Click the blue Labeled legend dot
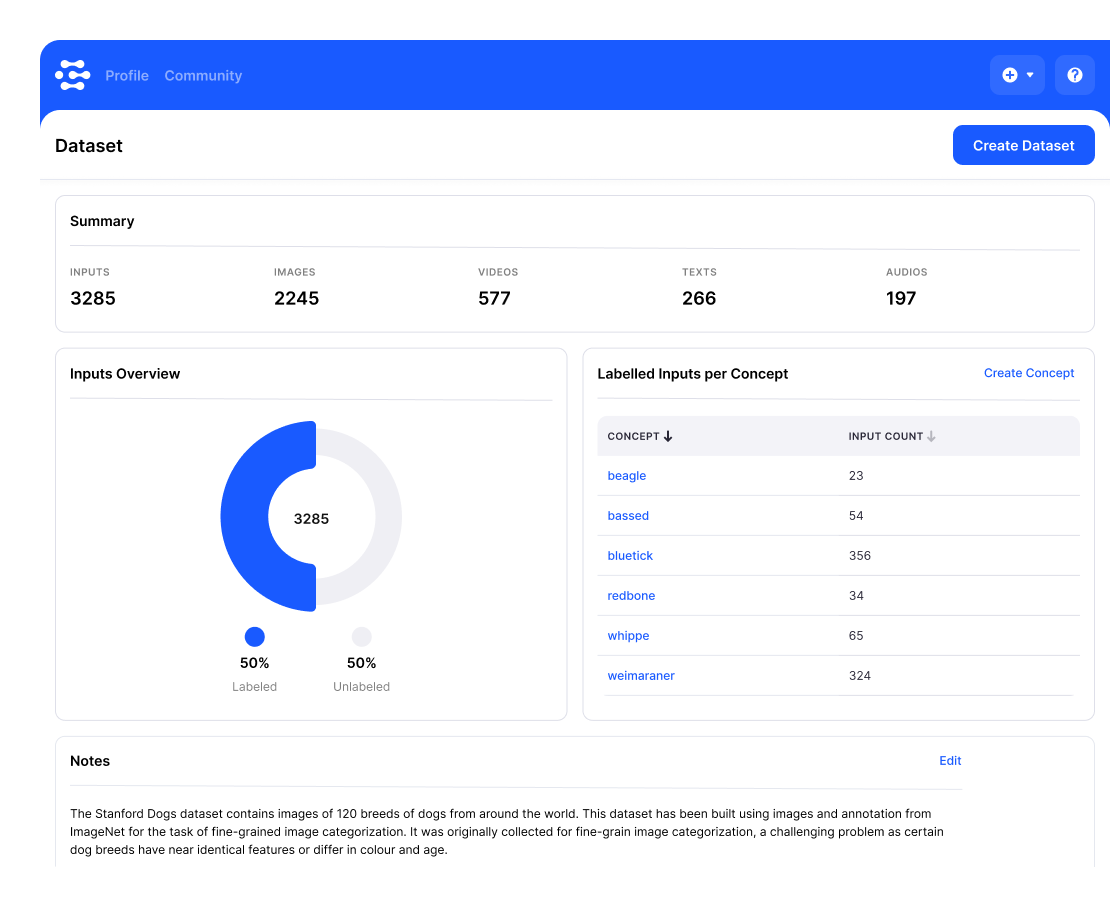The image size is (1110, 907). [255, 637]
